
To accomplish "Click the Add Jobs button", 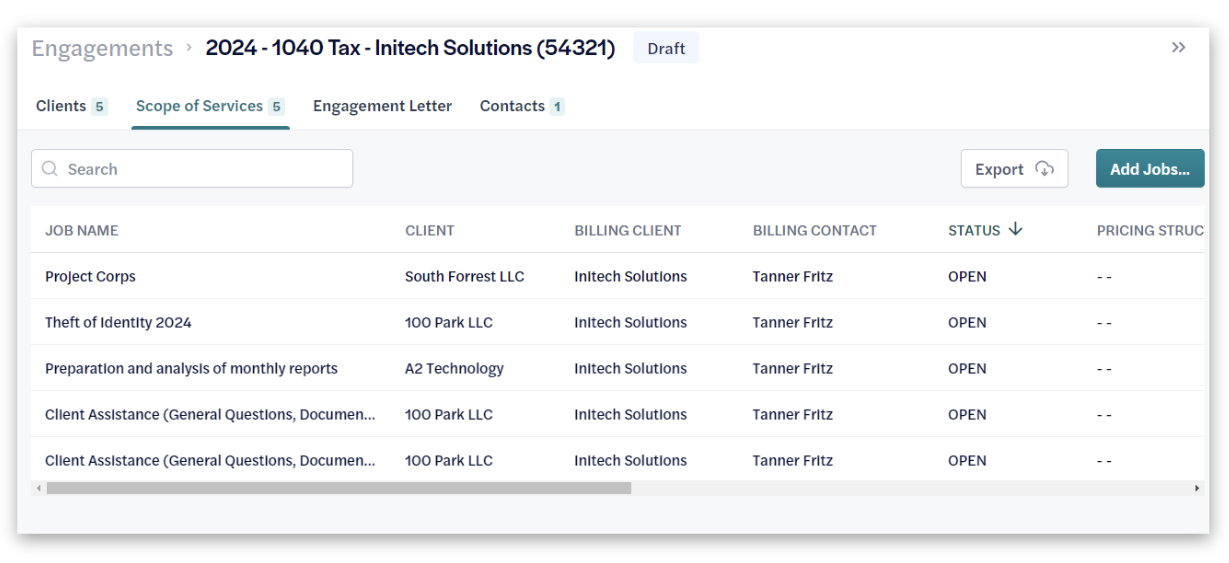I will [1150, 169].
